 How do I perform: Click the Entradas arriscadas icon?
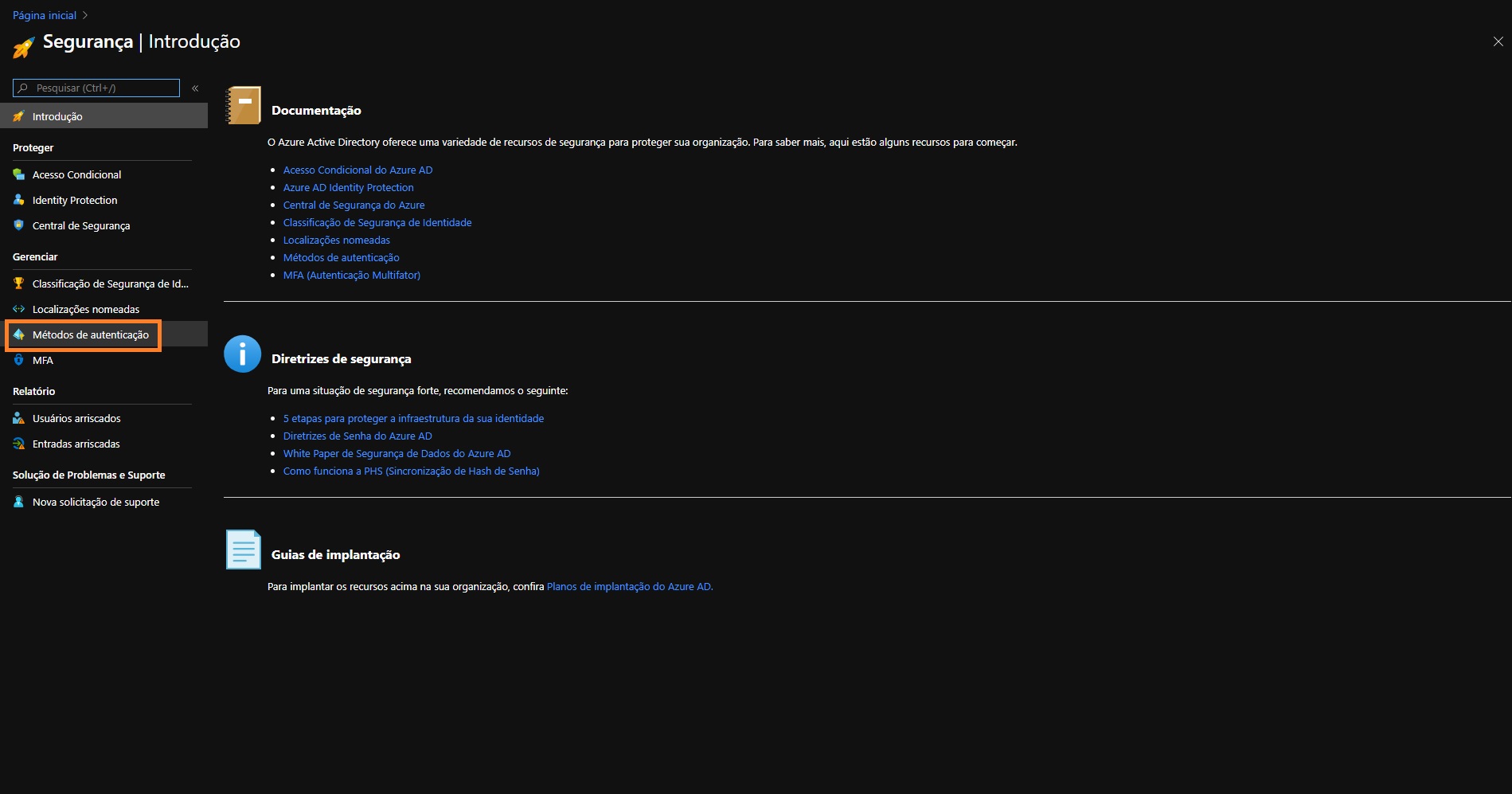[x=18, y=444]
